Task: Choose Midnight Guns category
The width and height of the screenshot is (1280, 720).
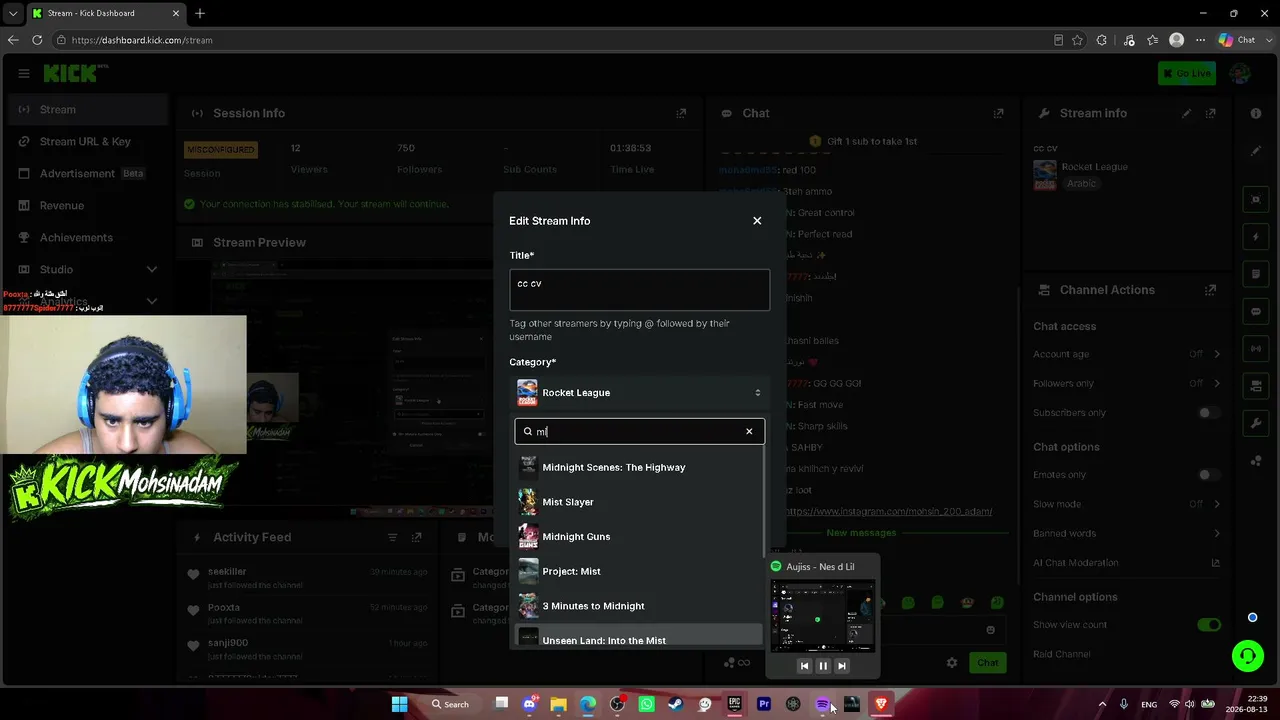Action: click(639, 537)
